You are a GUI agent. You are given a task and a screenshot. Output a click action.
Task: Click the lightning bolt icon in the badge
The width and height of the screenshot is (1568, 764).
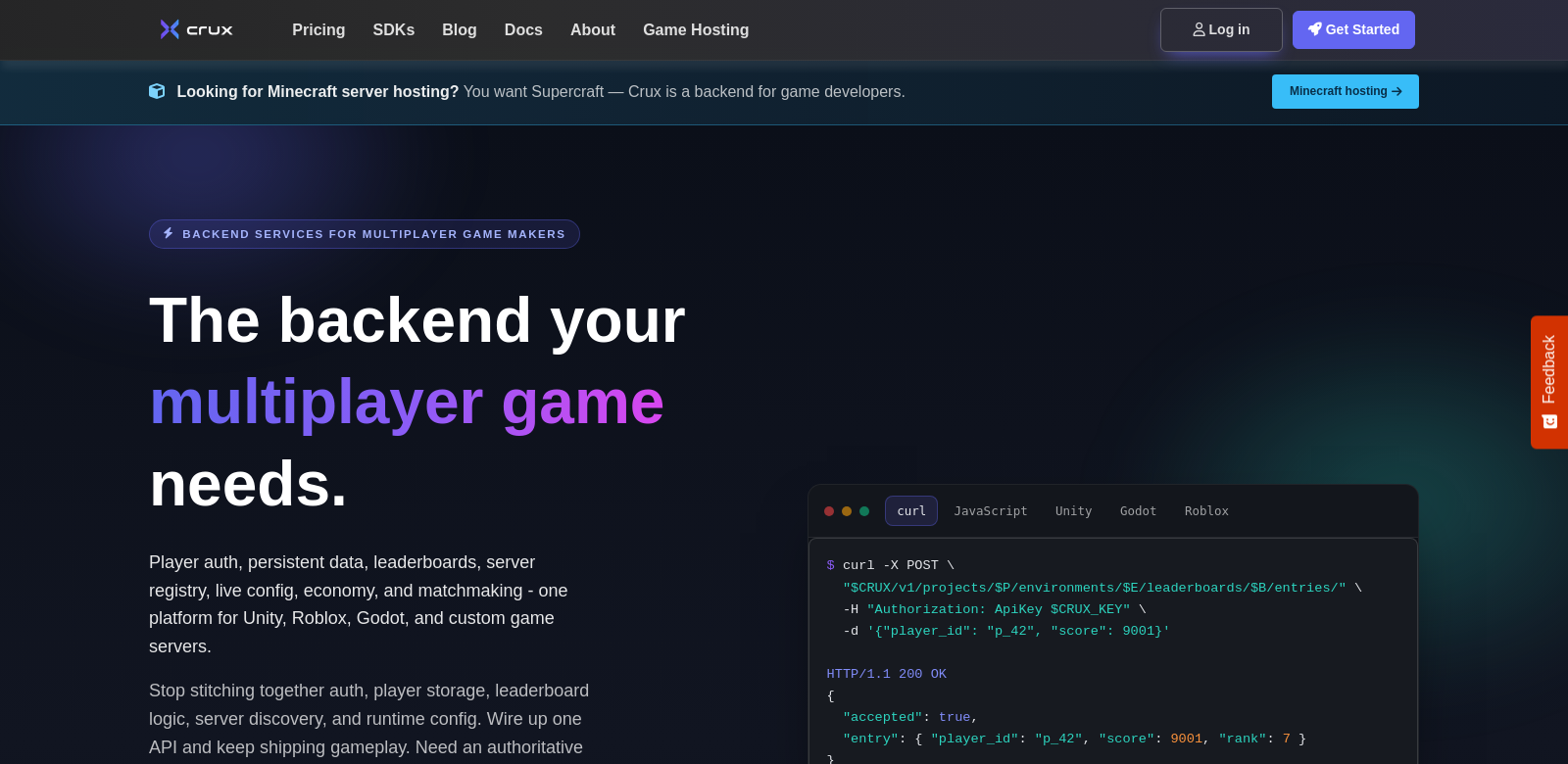169,233
